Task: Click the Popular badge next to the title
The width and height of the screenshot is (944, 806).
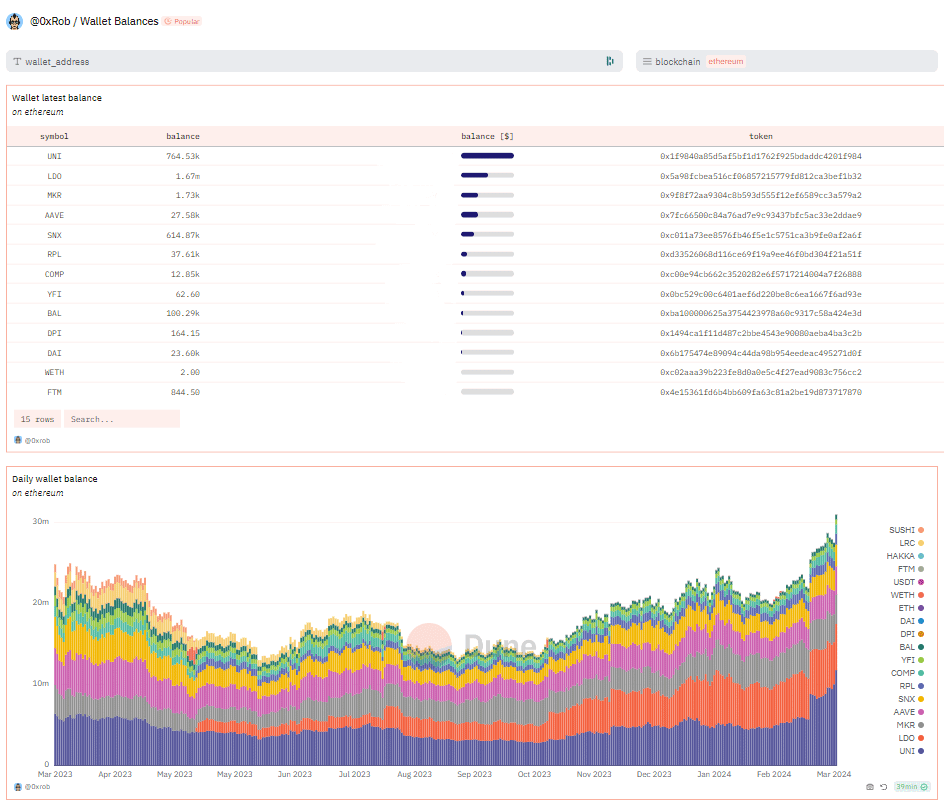Action: tap(183, 21)
